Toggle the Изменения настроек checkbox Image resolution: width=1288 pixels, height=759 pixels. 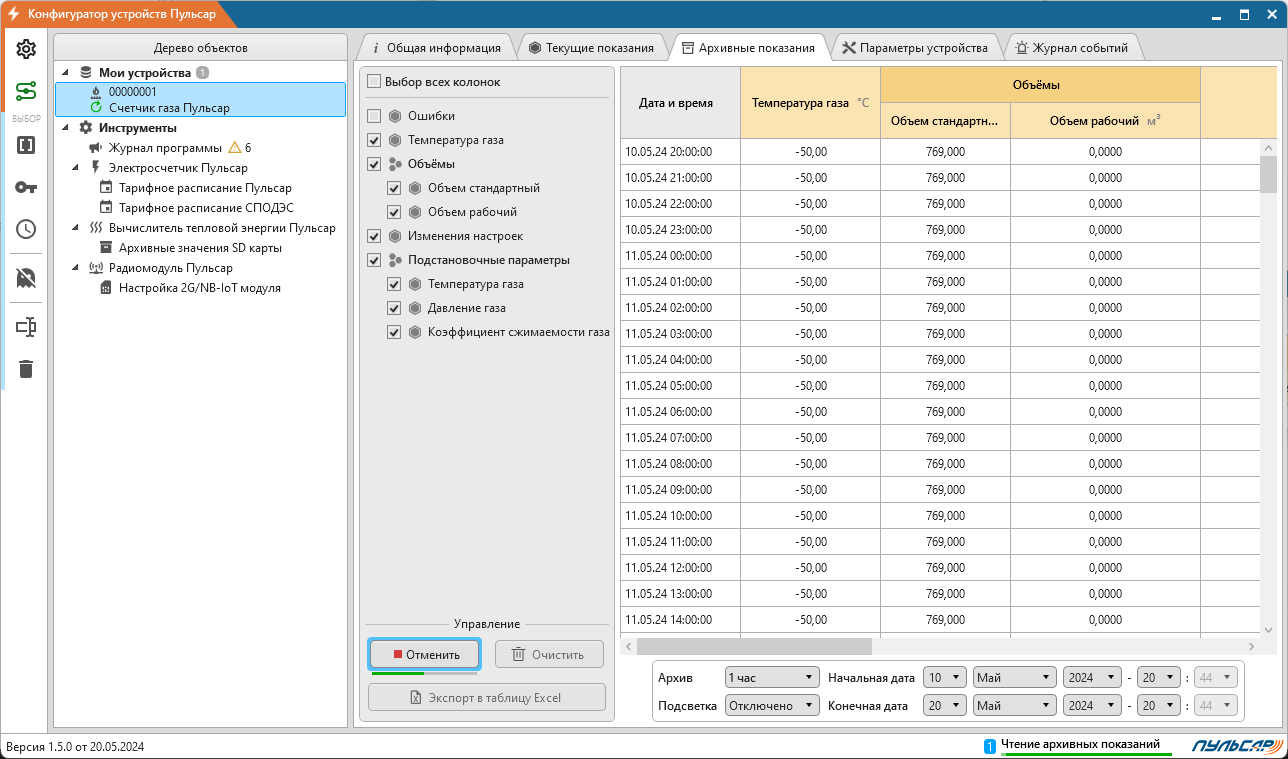(374, 236)
